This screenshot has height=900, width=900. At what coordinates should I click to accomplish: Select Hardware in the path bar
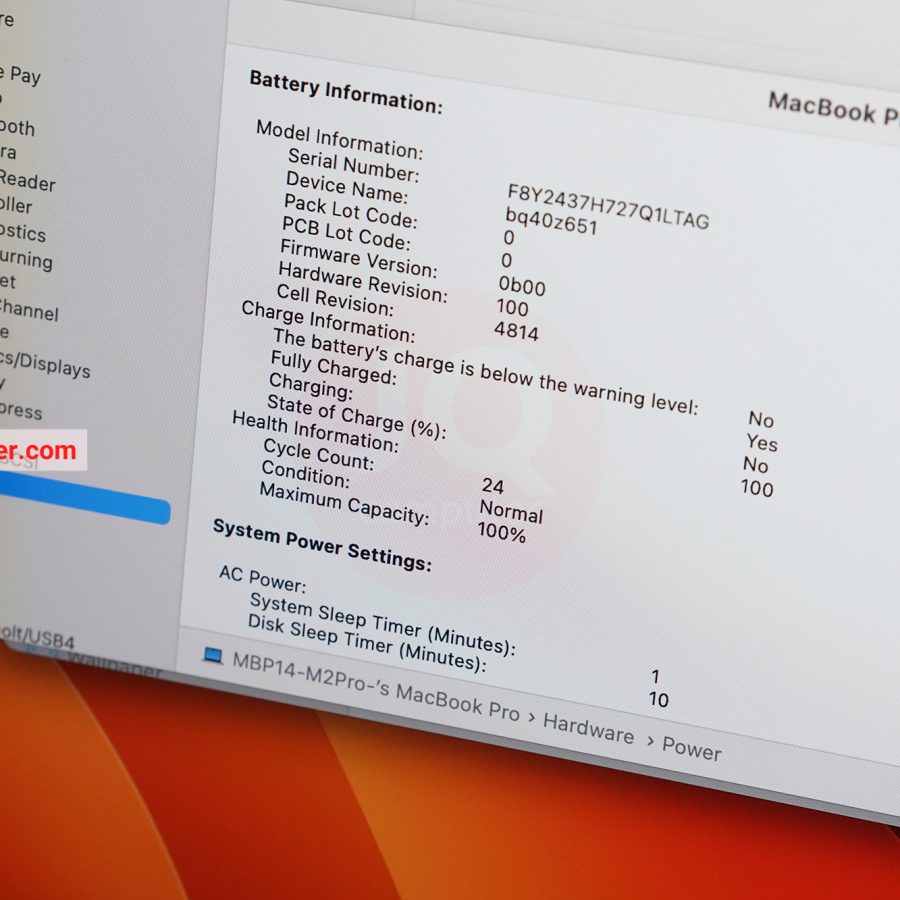click(x=588, y=728)
